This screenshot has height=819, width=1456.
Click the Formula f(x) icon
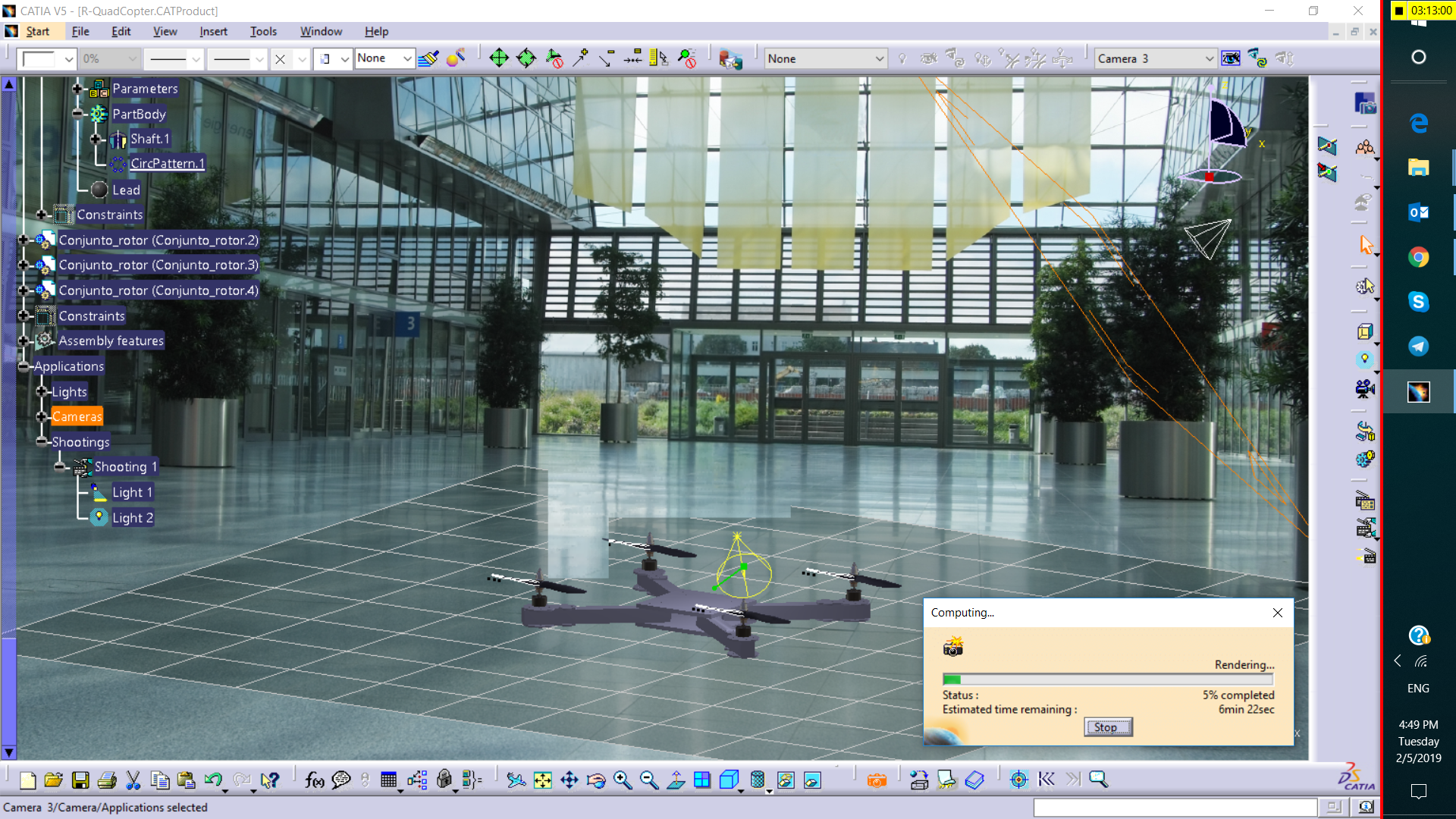pos(314,780)
